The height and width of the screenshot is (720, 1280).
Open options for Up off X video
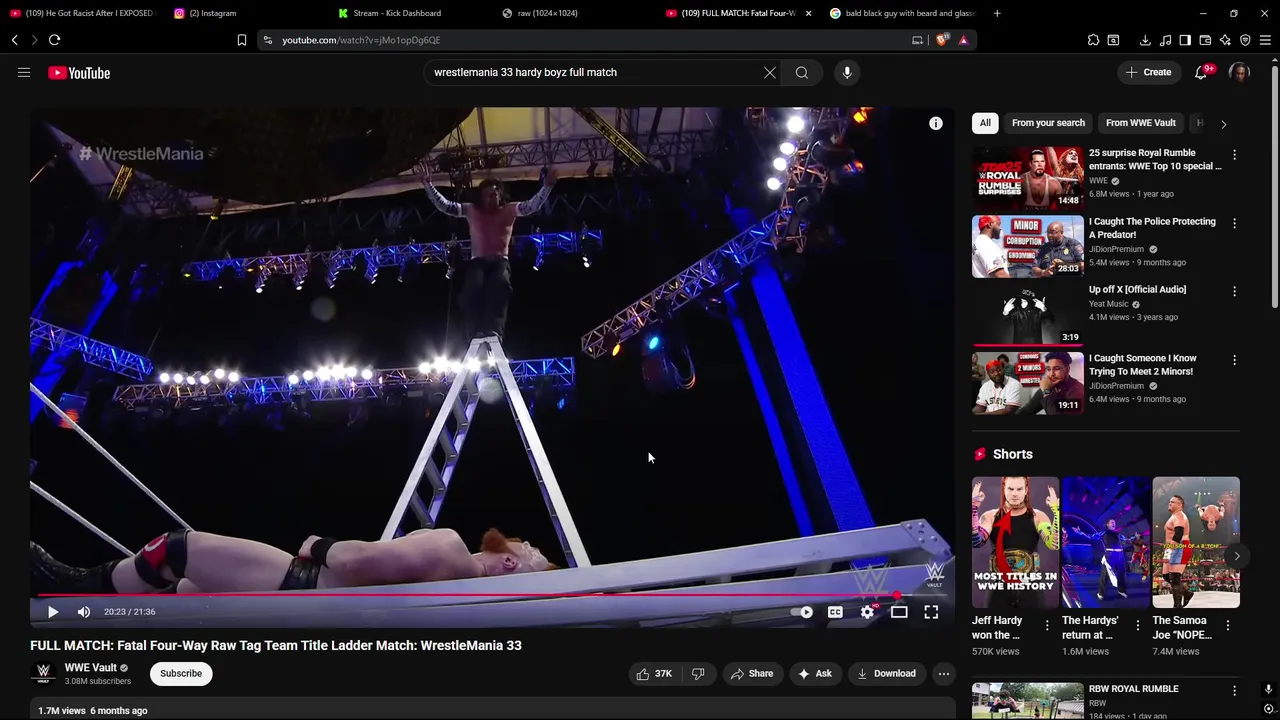[x=1234, y=291]
